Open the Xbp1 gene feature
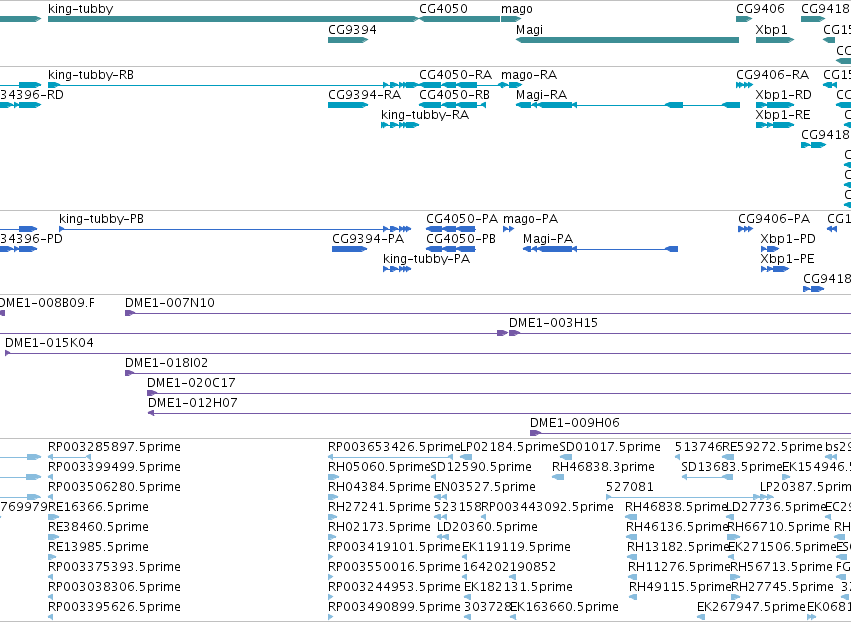 pyautogui.click(x=775, y=40)
